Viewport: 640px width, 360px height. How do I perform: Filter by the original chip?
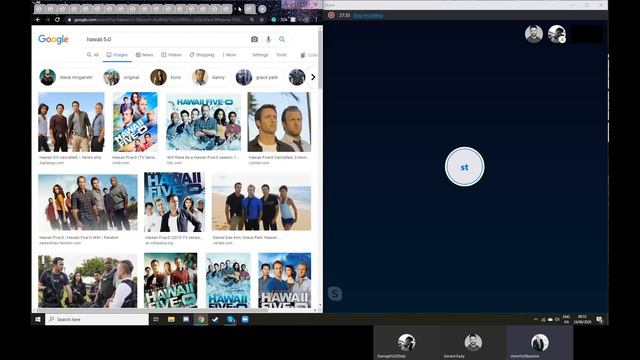122,77
